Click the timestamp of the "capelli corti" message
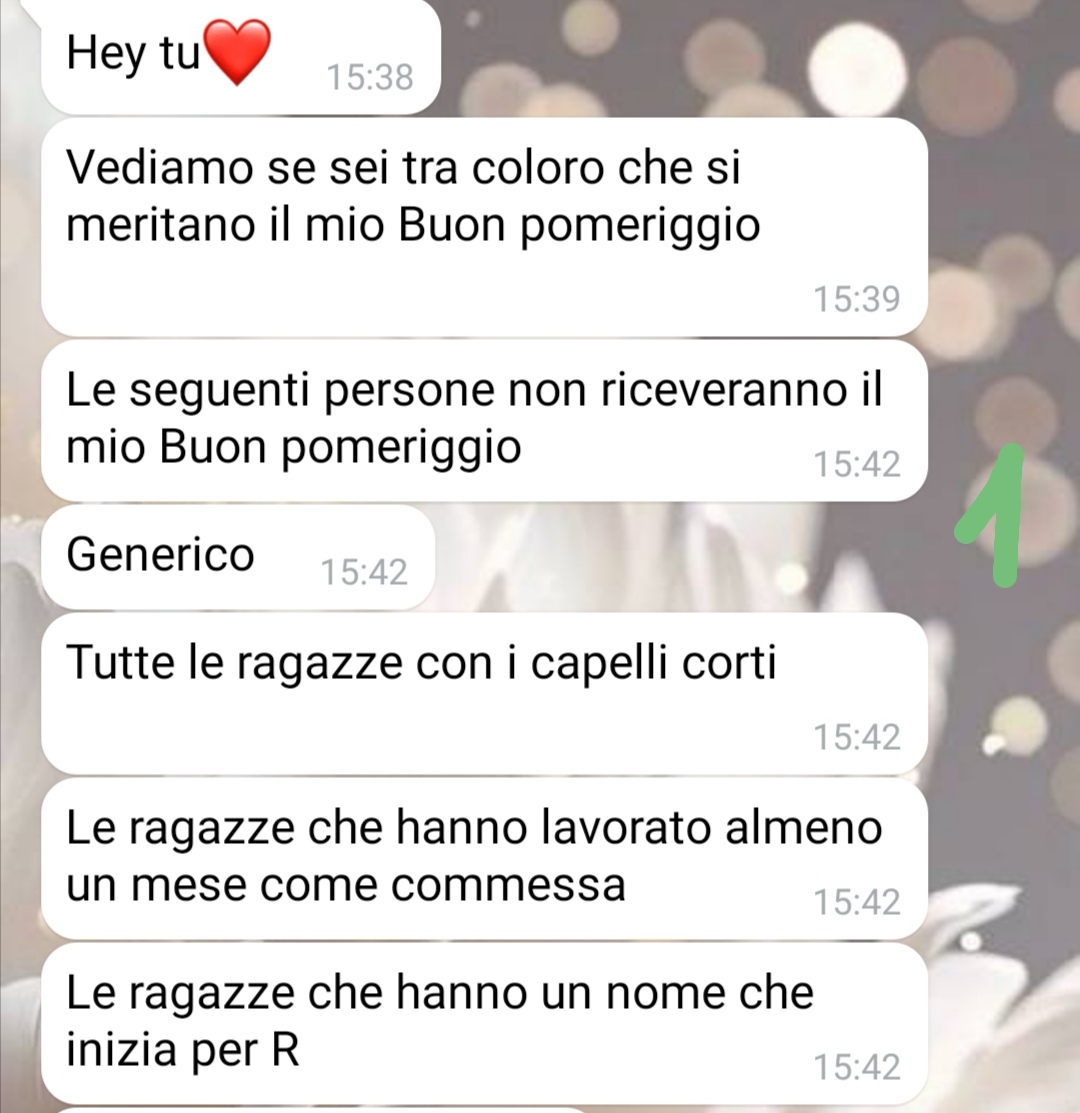Viewport: 1080px width, 1113px height. coord(856,737)
